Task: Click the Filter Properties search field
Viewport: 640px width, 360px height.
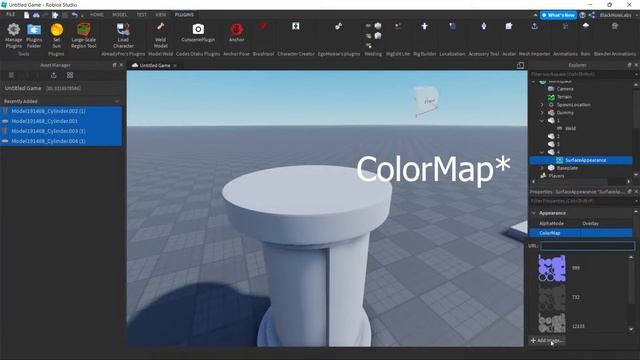Action: coord(582,201)
